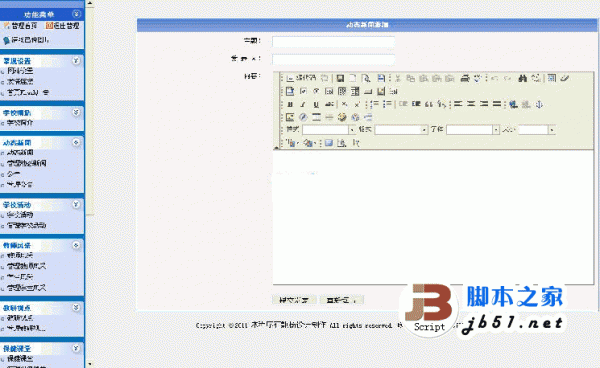Insert a checkbox field from the toolbar
Image resolution: width=600 pixels, height=368 pixels.
[x=303, y=91]
